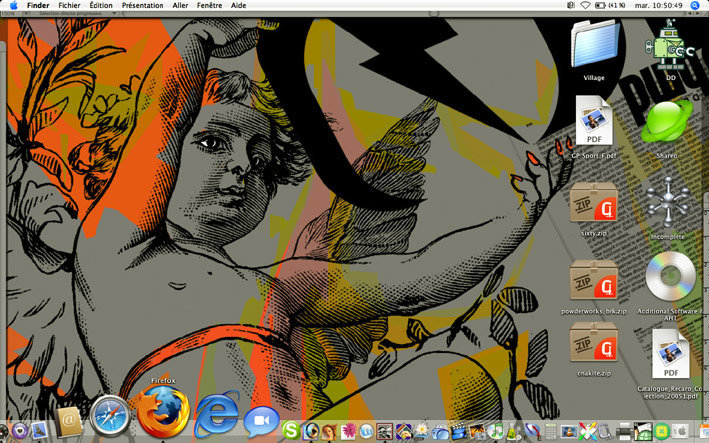Launch Firefox from the dock

point(163,411)
